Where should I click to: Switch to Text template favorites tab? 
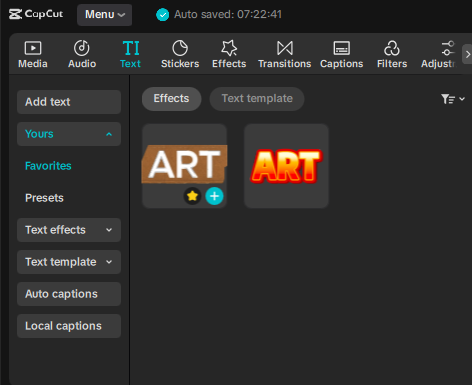257,99
